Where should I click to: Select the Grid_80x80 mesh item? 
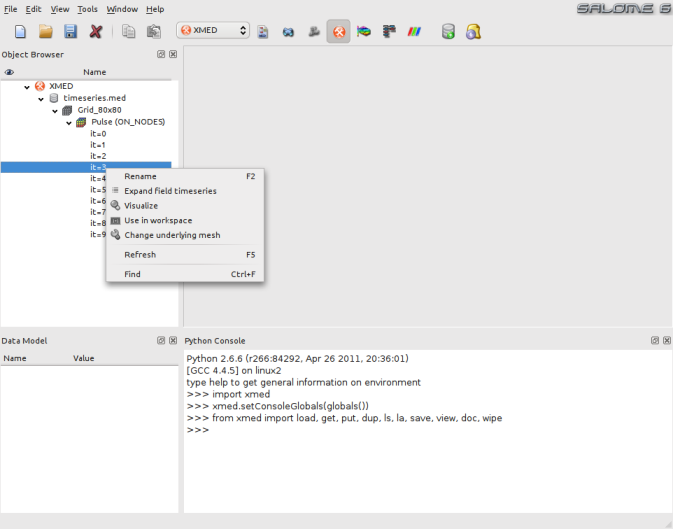(99, 110)
